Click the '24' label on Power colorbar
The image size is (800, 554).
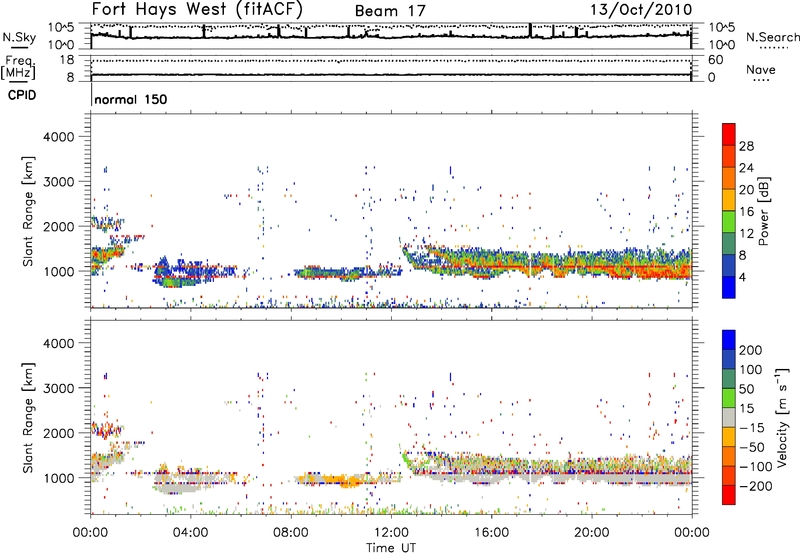pos(746,168)
